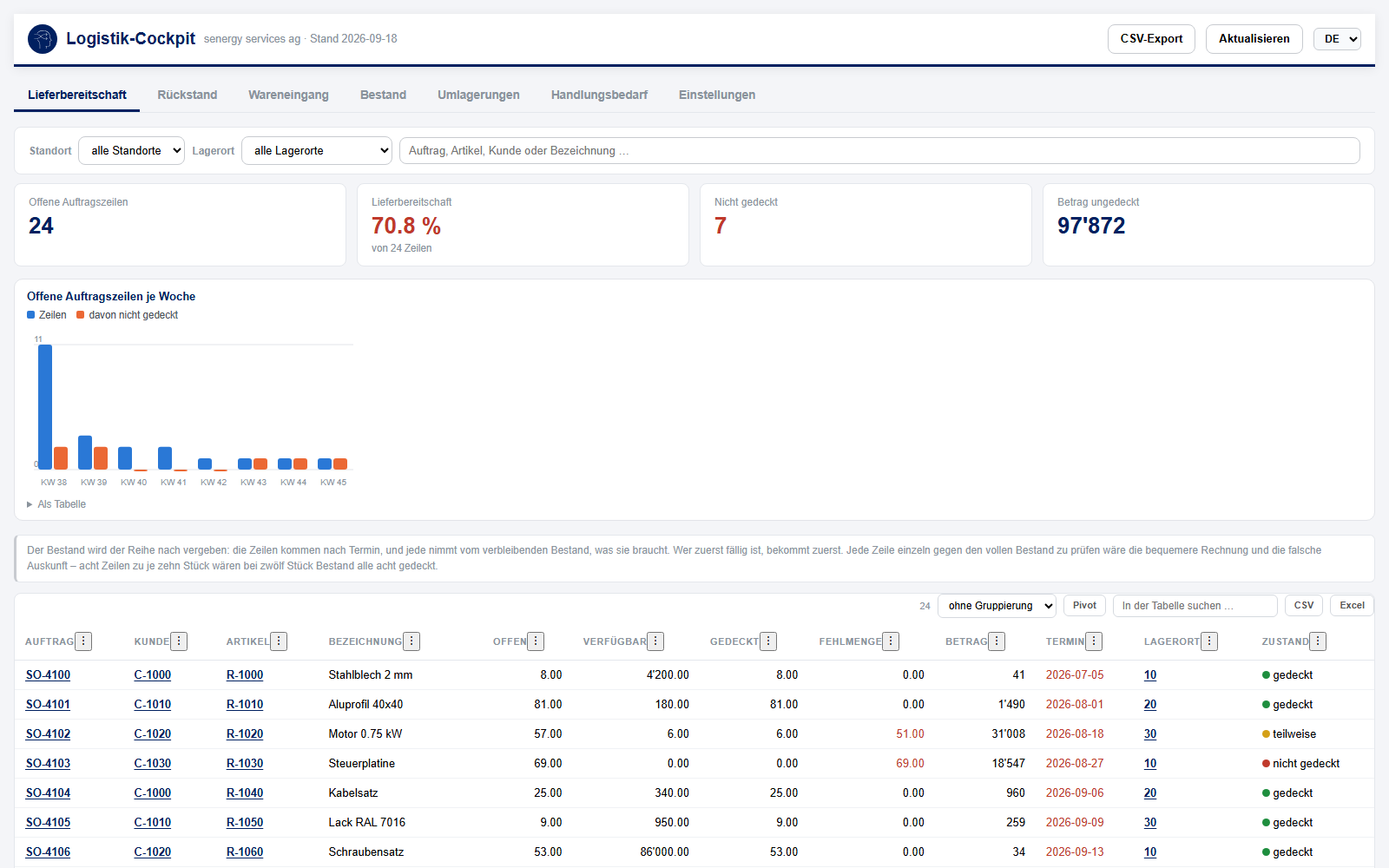The height and width of the screenshot is (868, 1389).
Task: Open column menu for AUFTRAG
Action: point(83,641)
